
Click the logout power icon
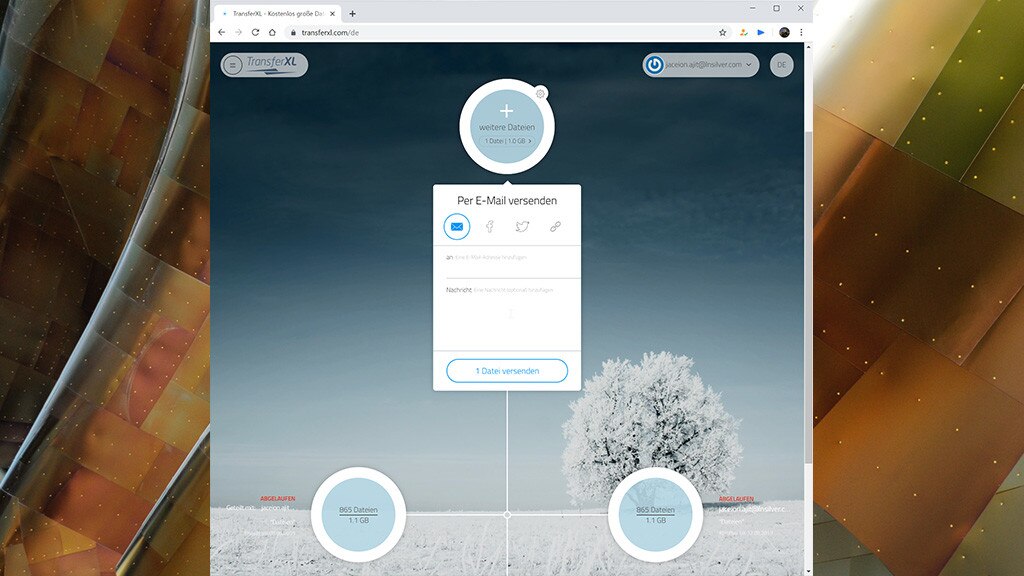click(655, 64)
